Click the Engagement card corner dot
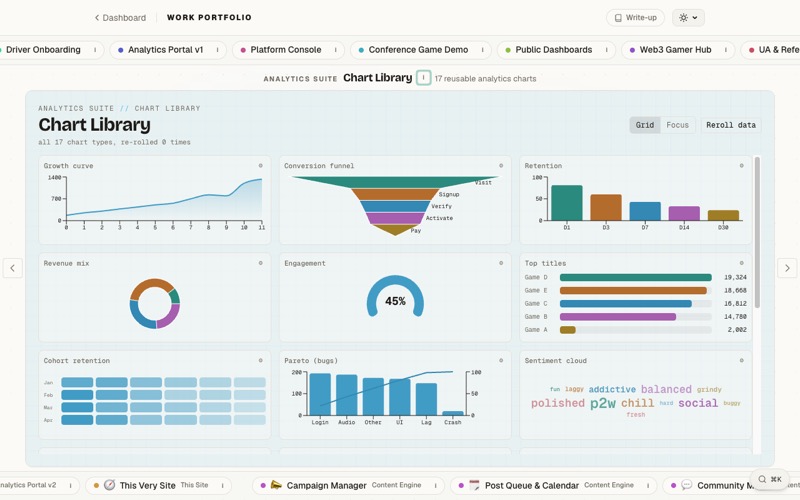The height and width of the screenshot is (500, 800). point(501,263)
